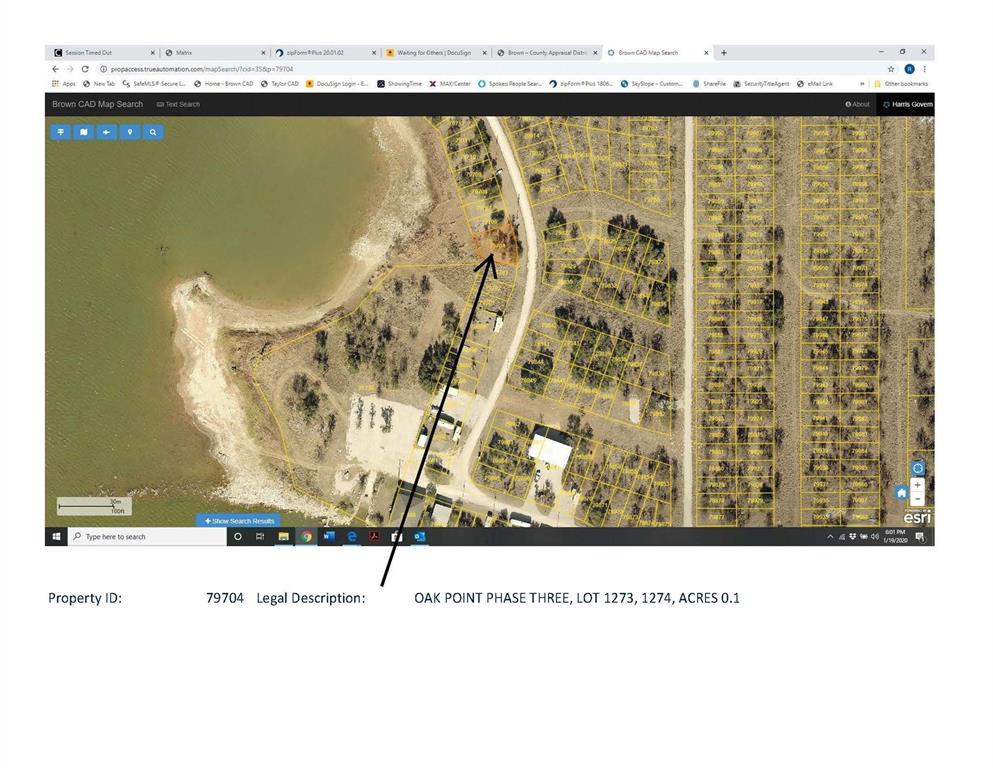Open Microsoft Edge from the taskbar
The image size is (993, 768).
point(352,536)
